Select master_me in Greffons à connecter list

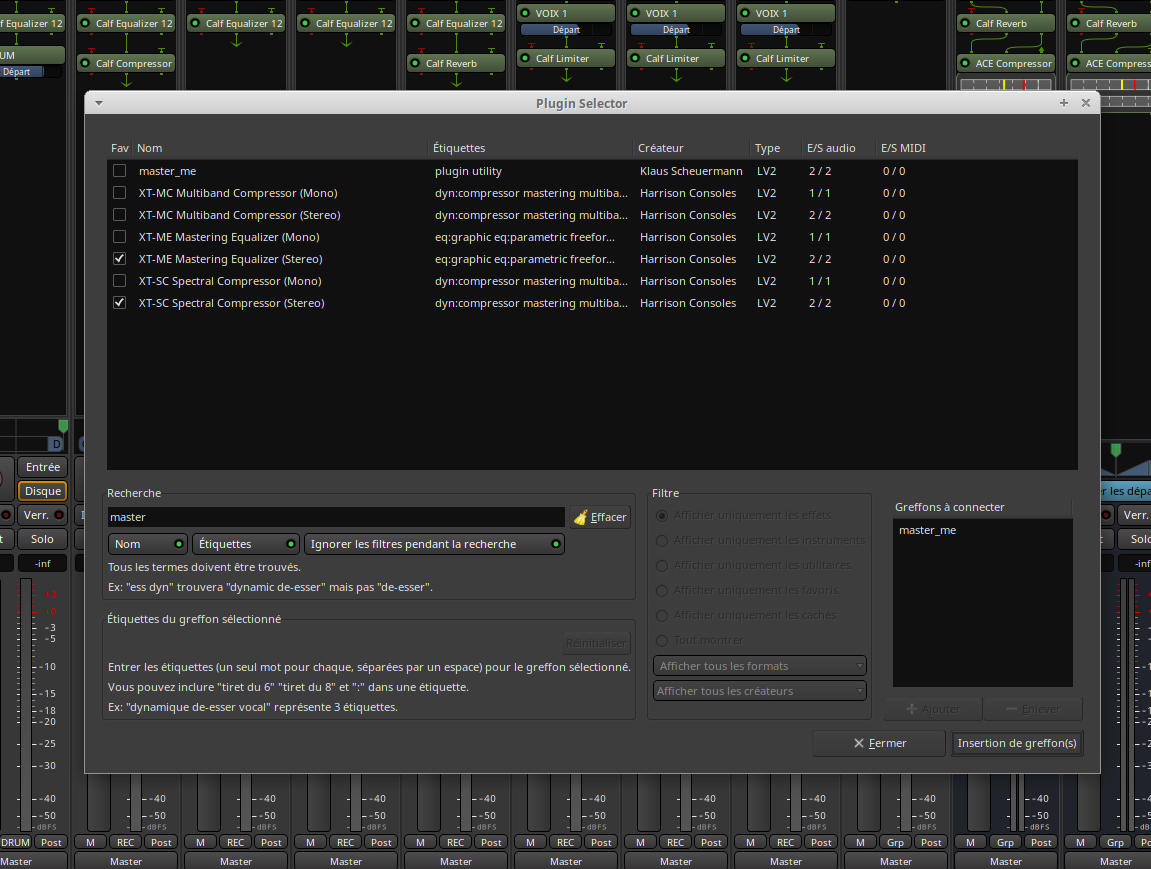pyautogui.click(x=927, y=530)
